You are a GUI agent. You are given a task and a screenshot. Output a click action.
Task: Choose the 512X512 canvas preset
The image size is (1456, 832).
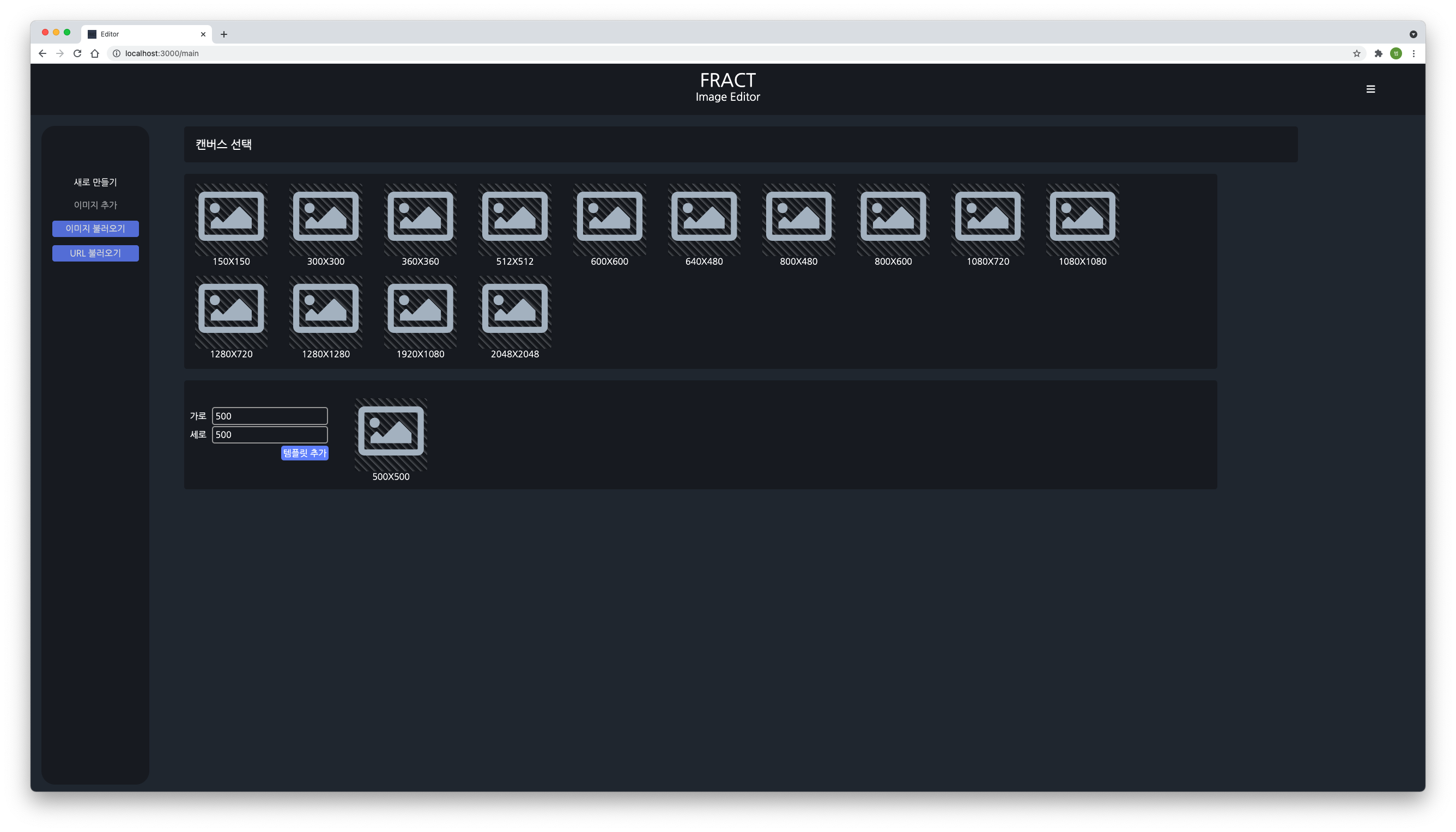pyautogui.click(x=514, y=220)
